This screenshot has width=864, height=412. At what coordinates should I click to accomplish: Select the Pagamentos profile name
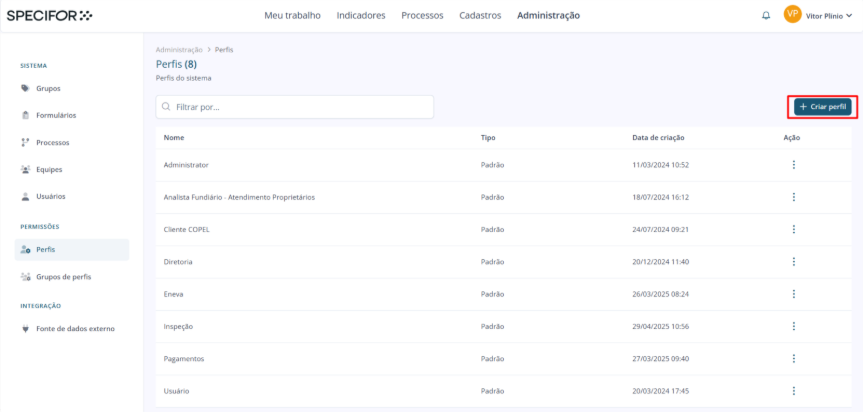pyautogui.click(x=184, y=359)
